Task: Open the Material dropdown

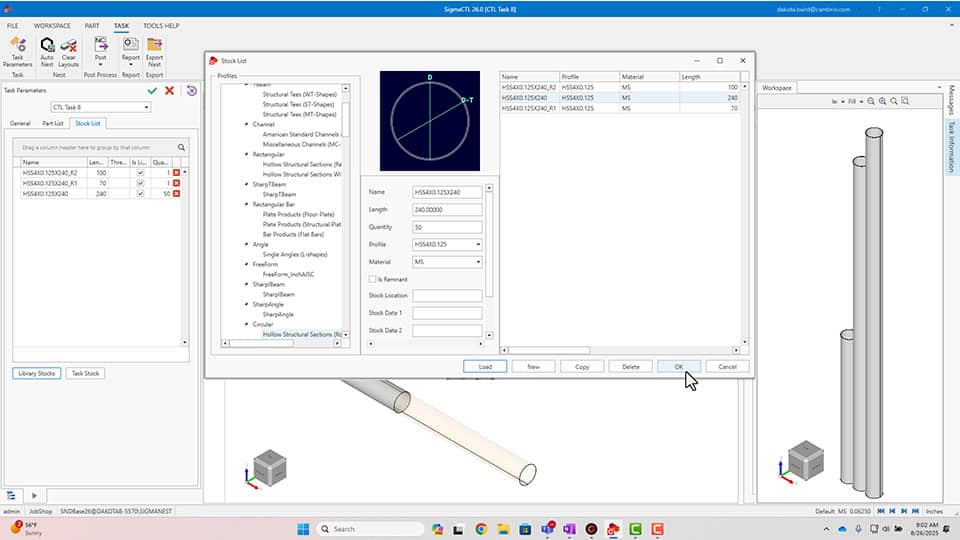Action: point(478,262)
